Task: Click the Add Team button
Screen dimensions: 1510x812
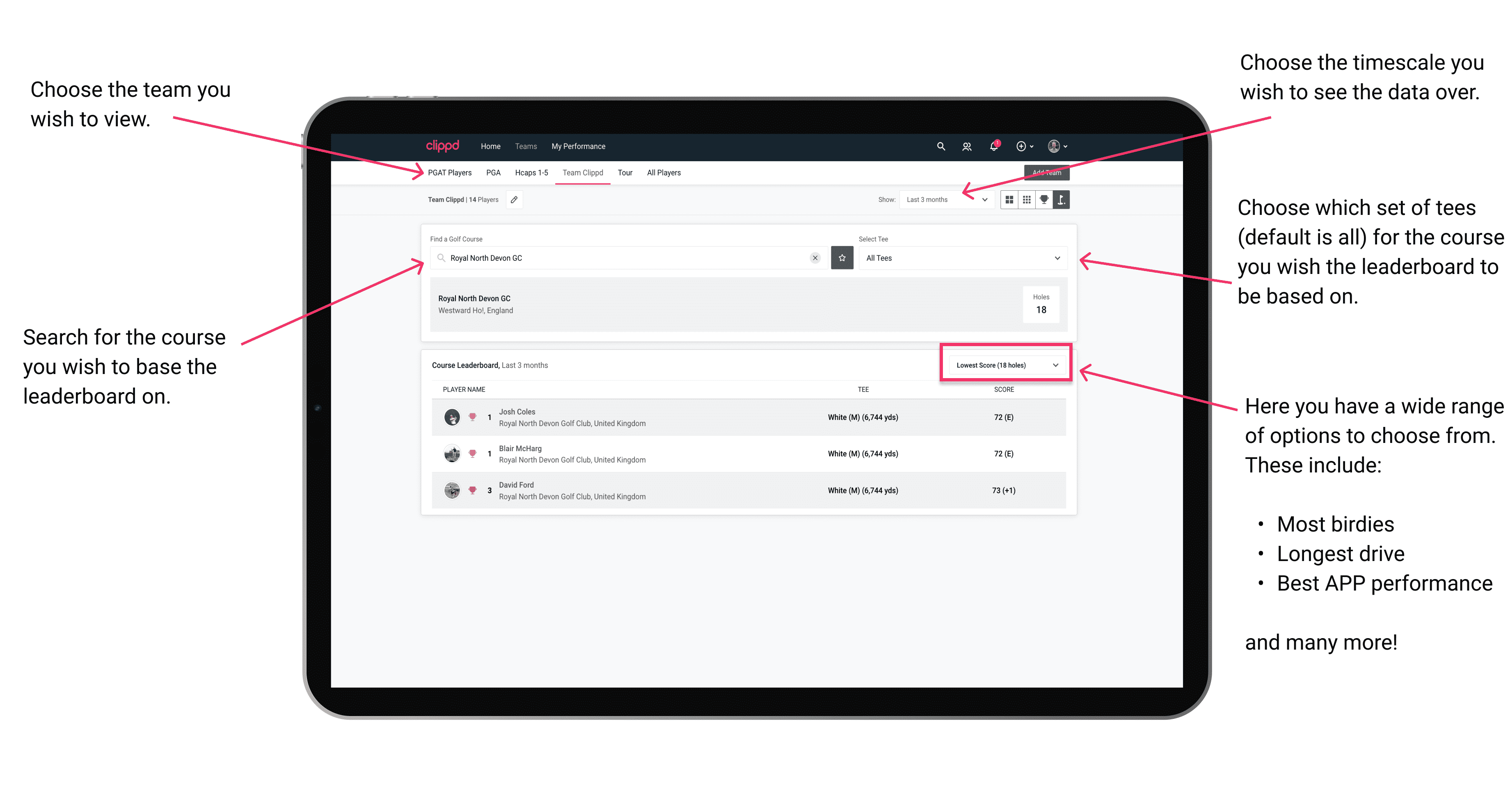Action: [x=1044, y=172]
